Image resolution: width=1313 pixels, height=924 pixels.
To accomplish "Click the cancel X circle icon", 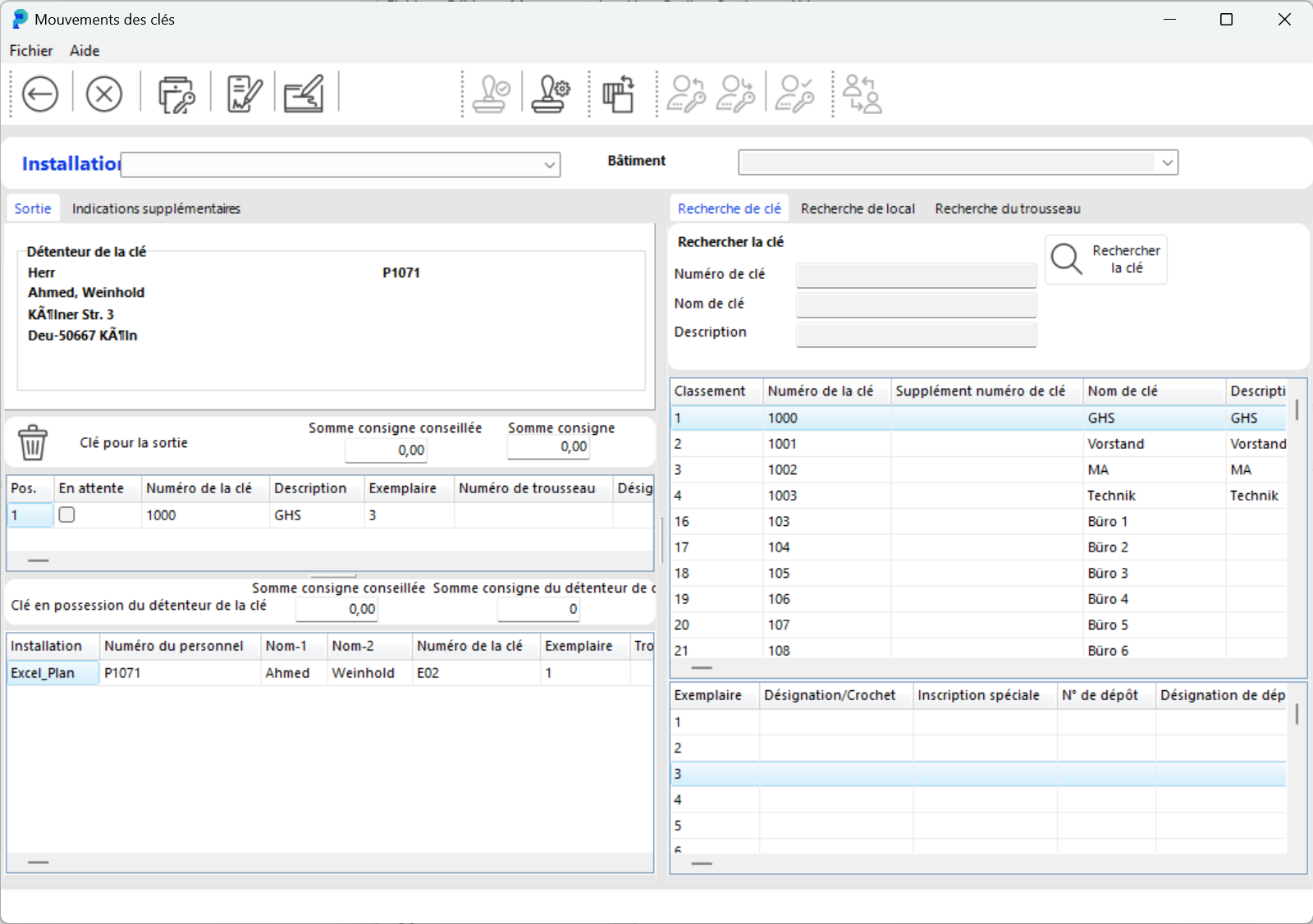I will [x=104, y=94].
